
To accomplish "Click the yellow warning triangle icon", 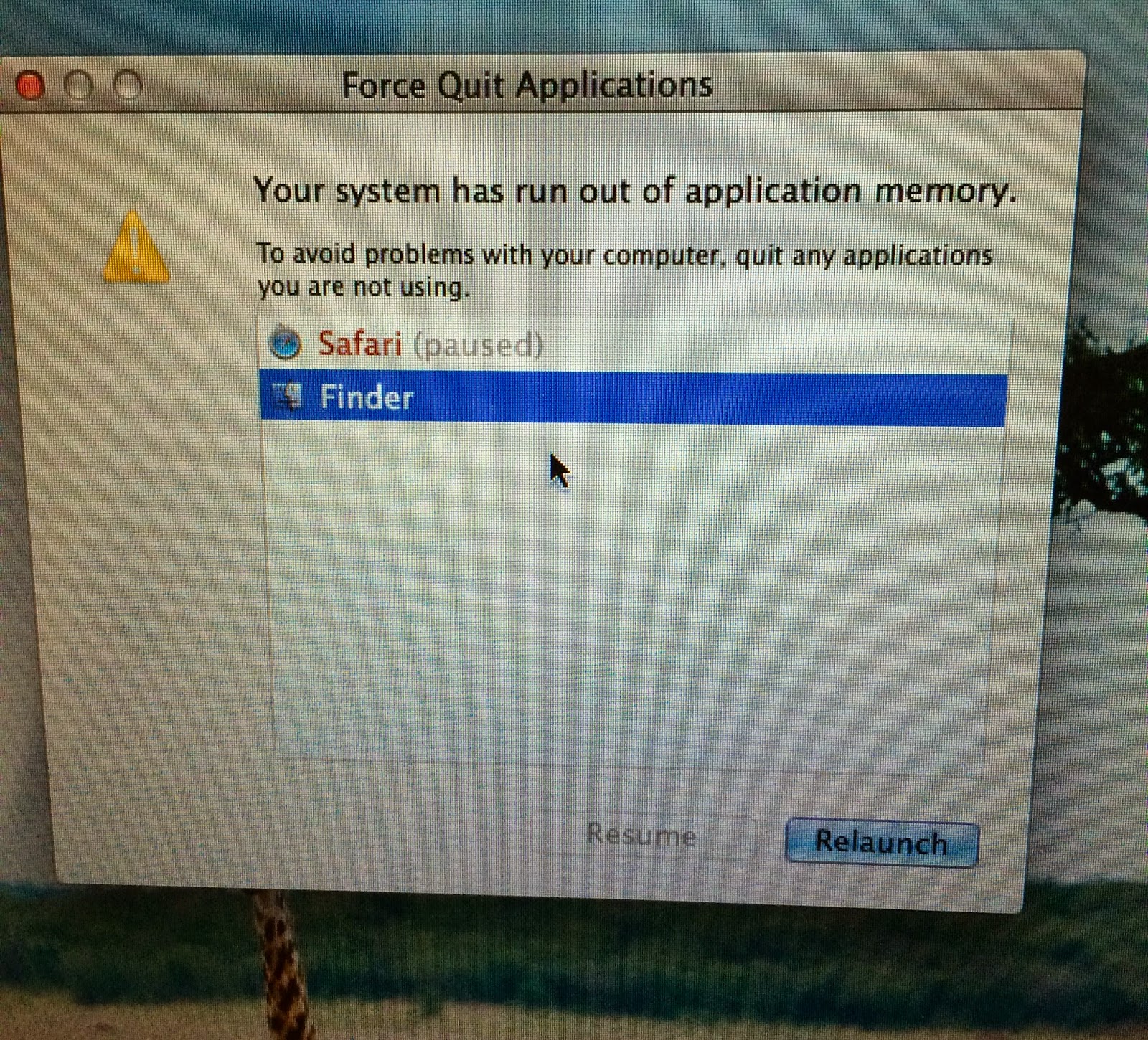I will 136,246.
